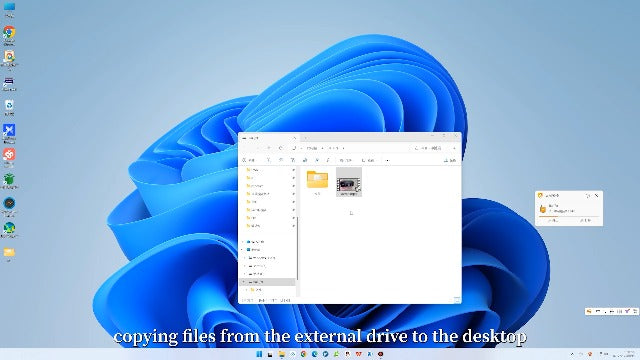Click the Rename icon in Explorer toolbar
Image resolution: width=640 pixels, height=360 pixels.
[x=304, y=160]
